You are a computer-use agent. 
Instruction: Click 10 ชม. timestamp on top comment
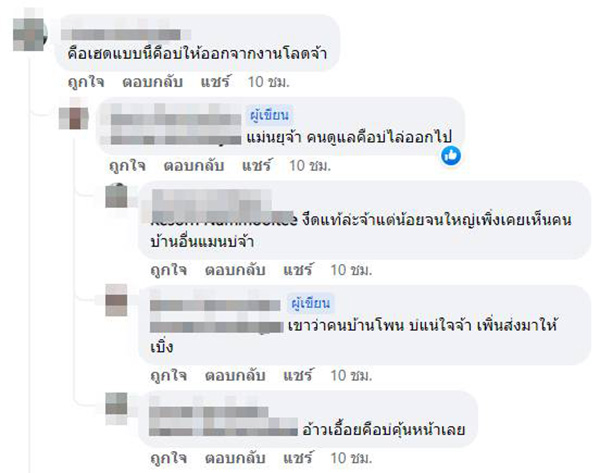(x=269, y=82)
